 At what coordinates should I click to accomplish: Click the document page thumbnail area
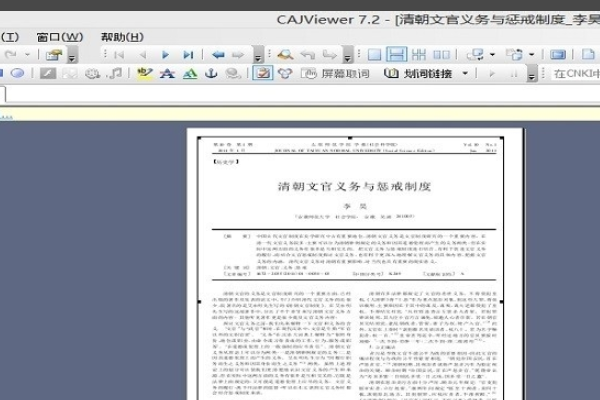tap(355, 264)
